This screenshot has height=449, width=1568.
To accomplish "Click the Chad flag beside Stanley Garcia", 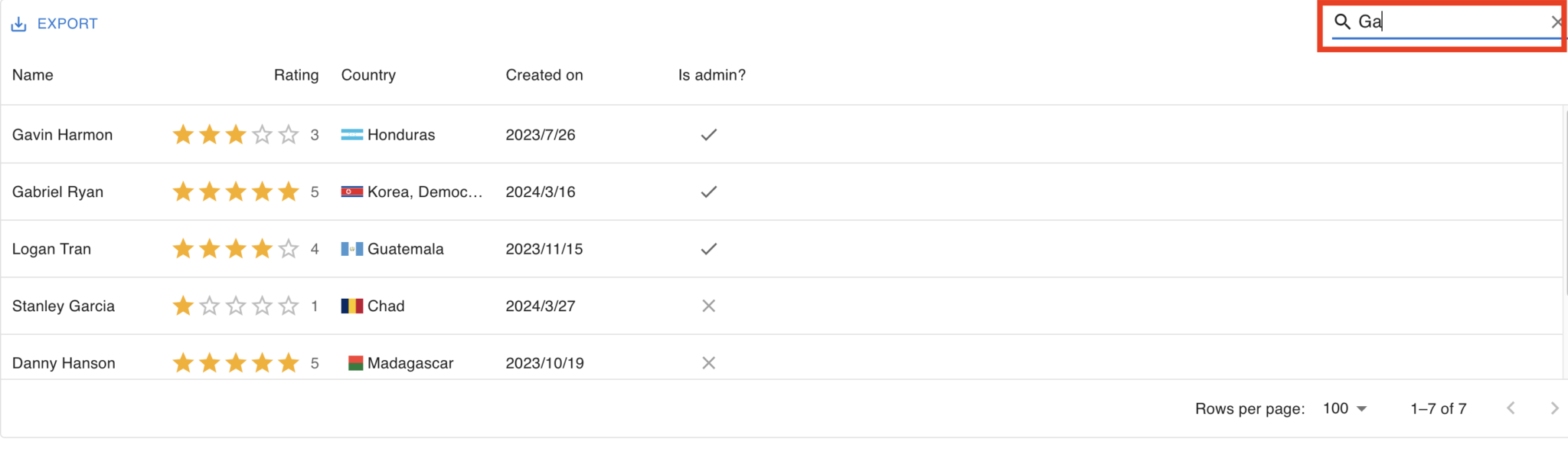I will (x=351, y=306).
